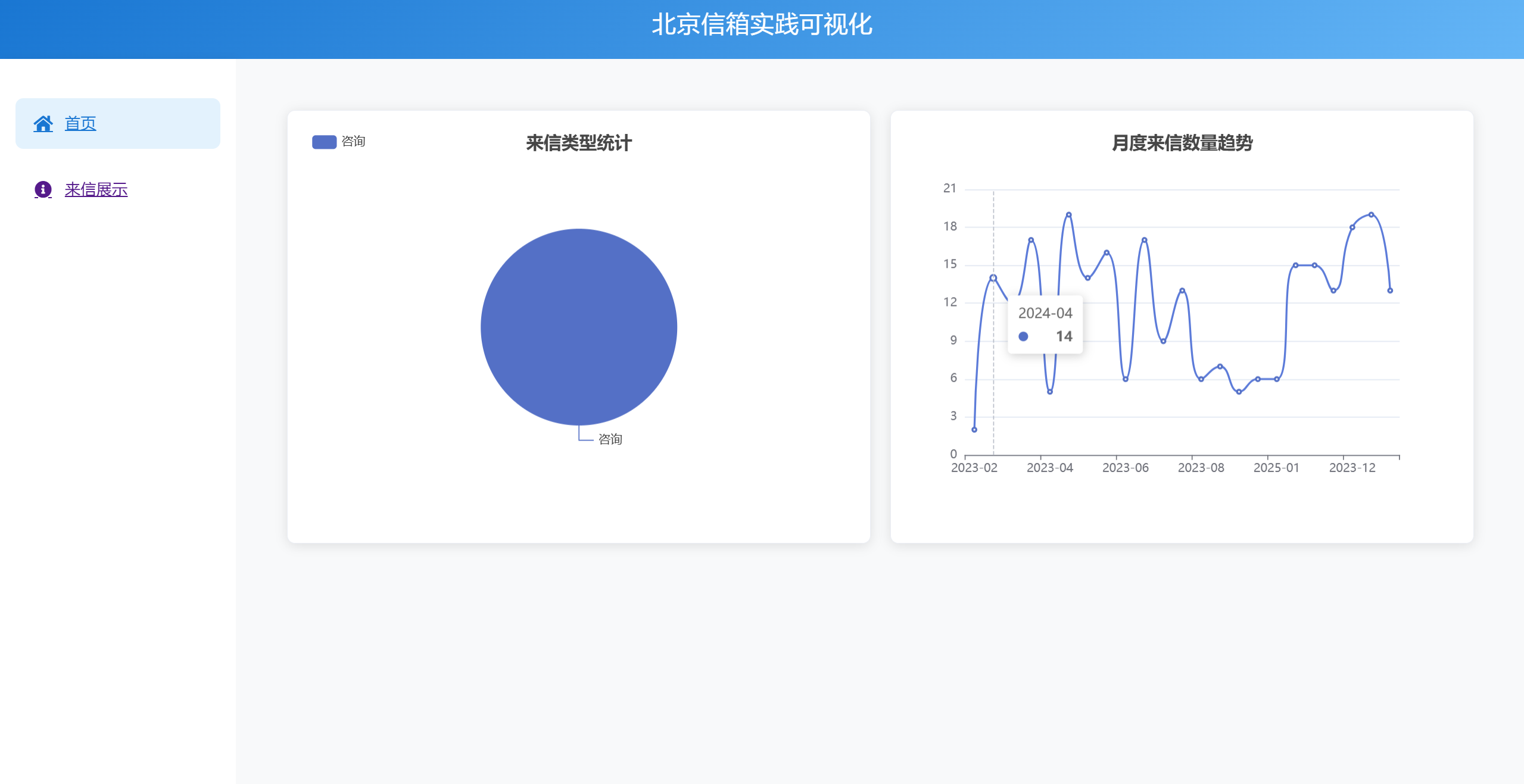Click the 2025-01 x-axis label
Image resolution: width=1524 pixels, height=784 pixels.
coord(1276,468)
